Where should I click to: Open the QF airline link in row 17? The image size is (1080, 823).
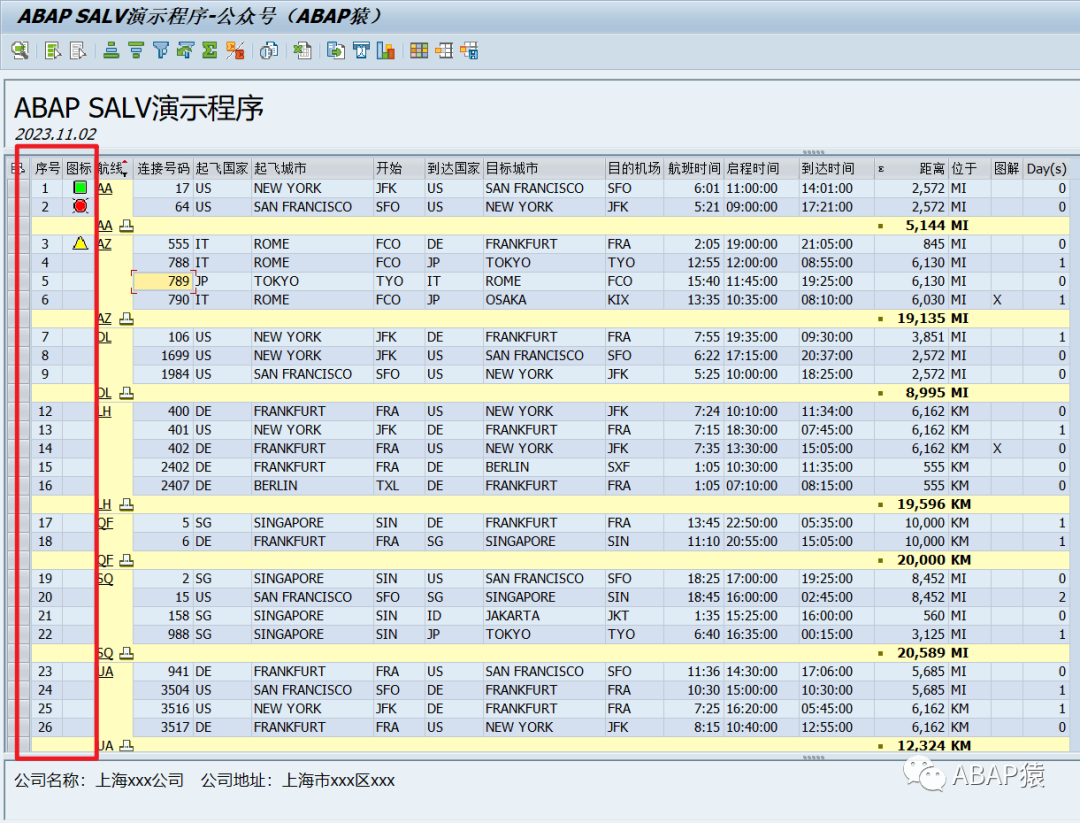[105, 523]
